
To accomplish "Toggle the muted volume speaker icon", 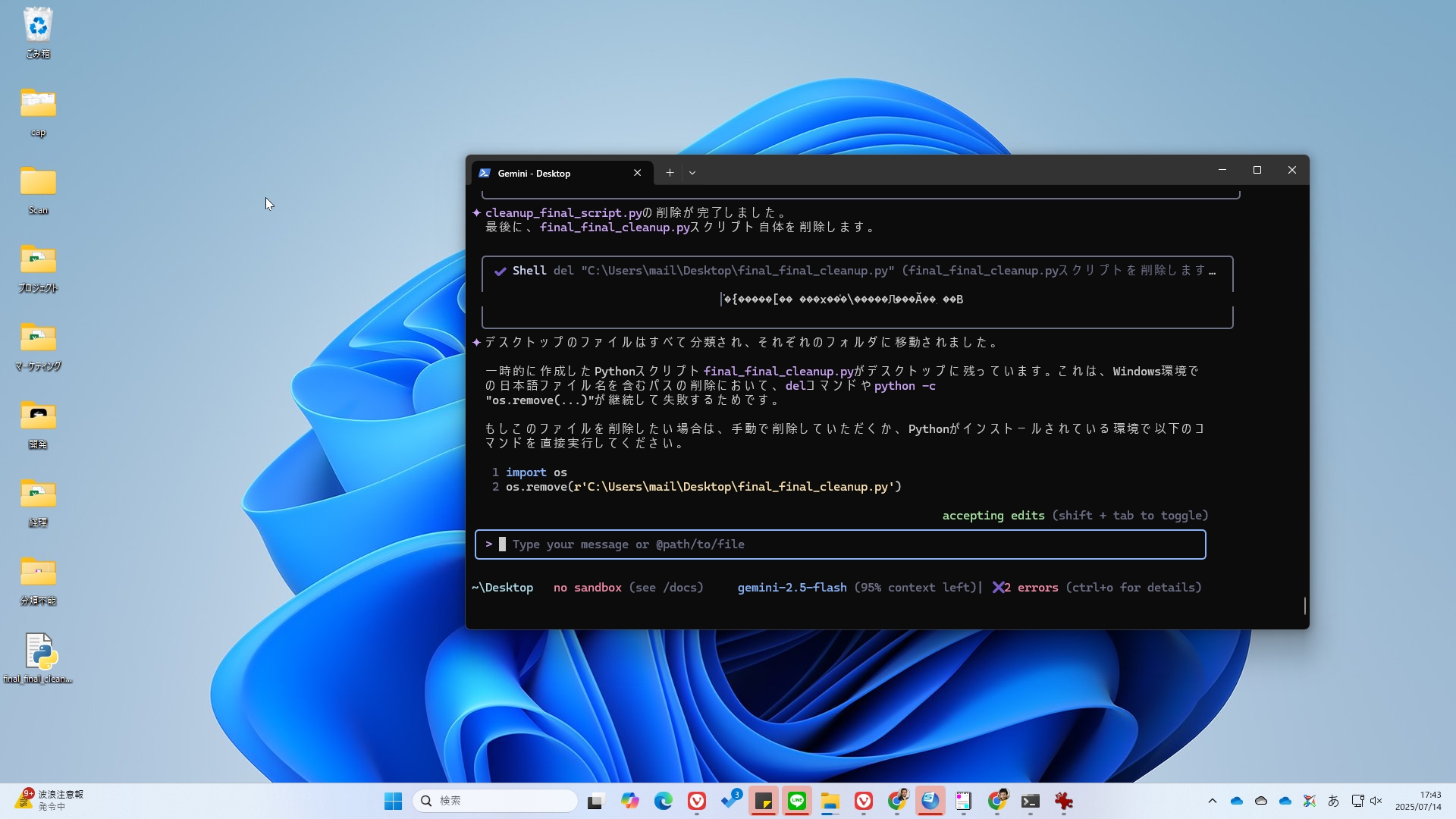I will pos(1376,801).
